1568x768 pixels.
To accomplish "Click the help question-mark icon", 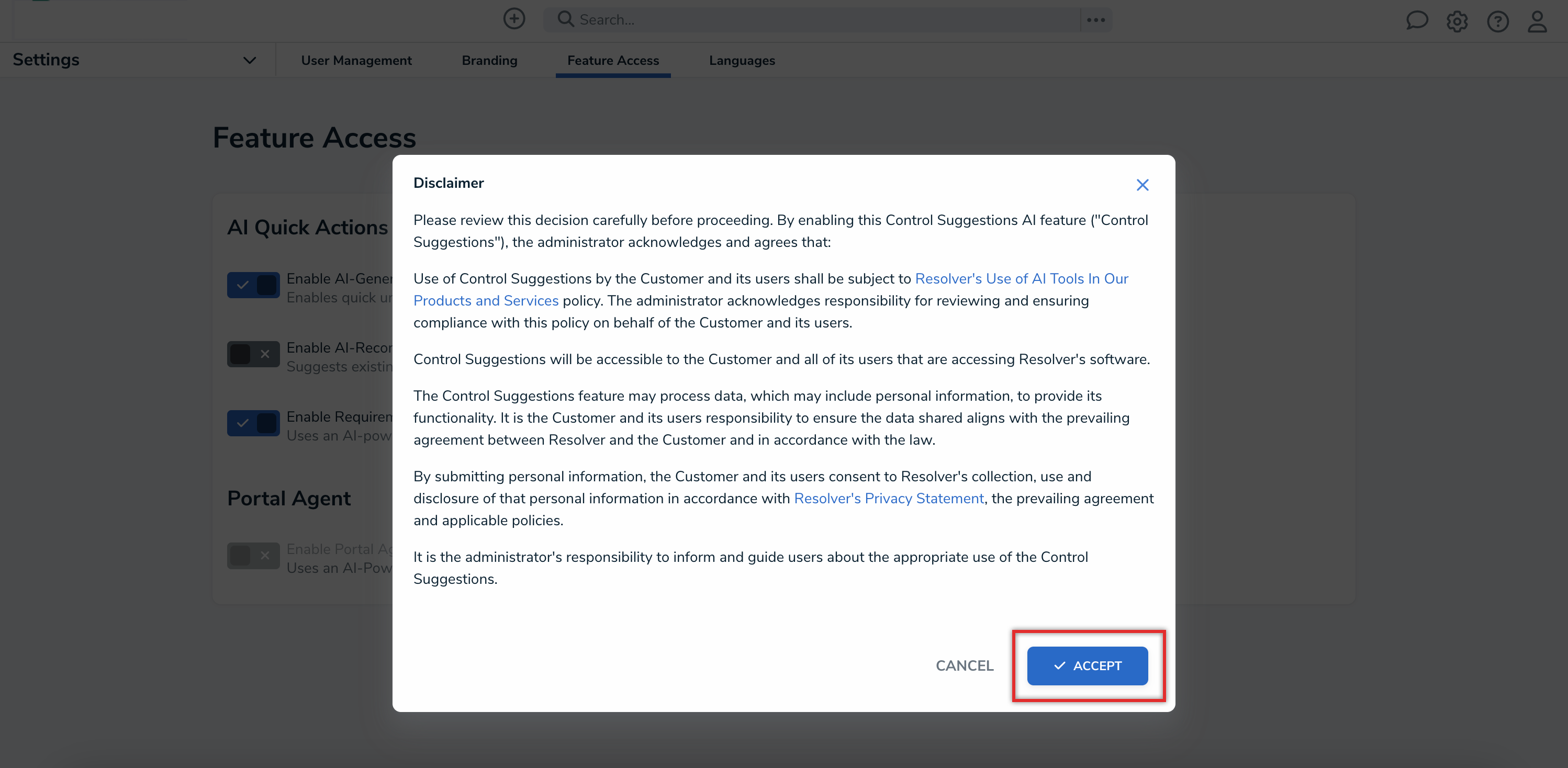I will point(1497,22).
